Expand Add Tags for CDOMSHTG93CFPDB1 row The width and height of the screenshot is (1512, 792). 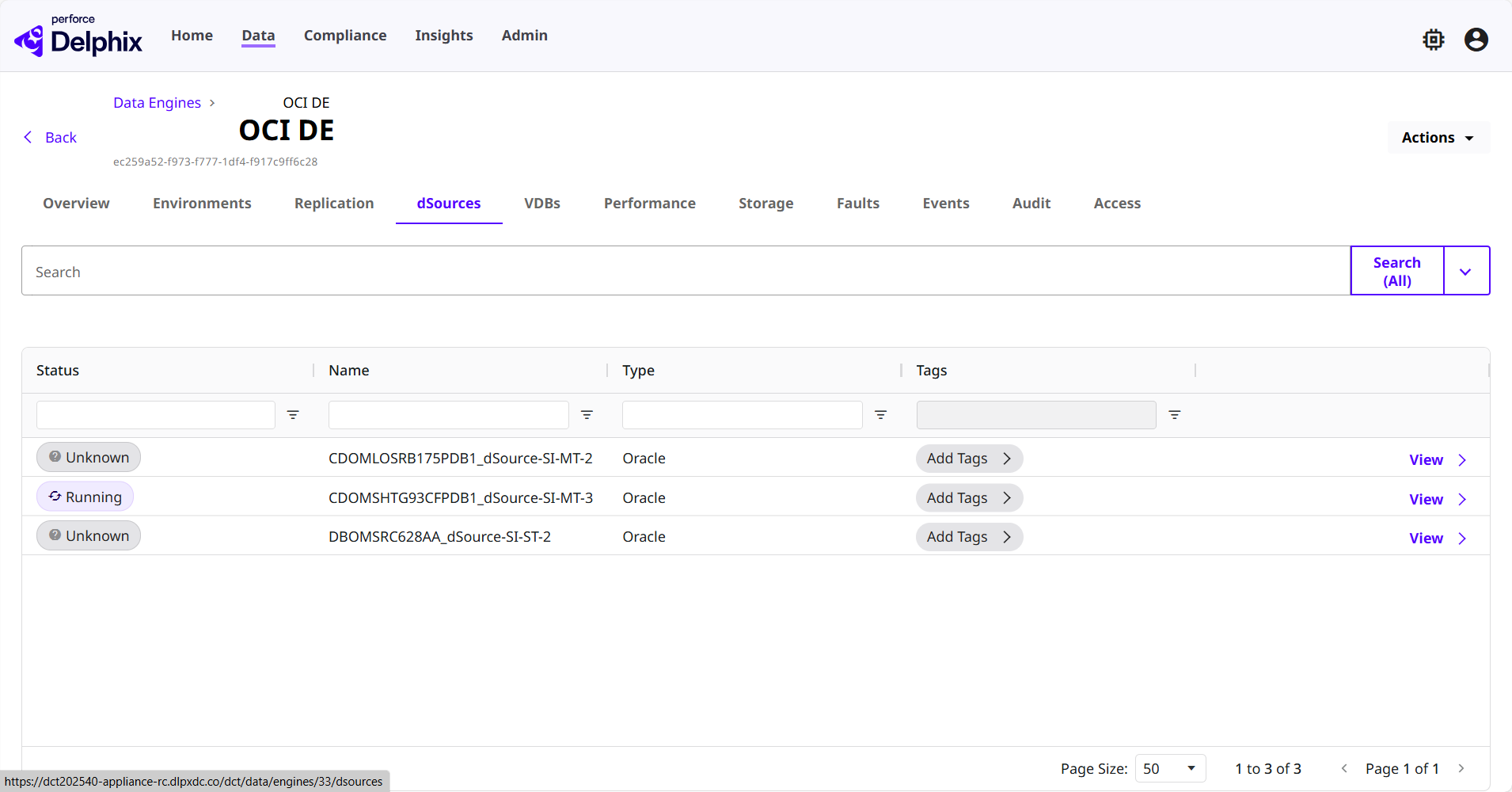(969, 498)
